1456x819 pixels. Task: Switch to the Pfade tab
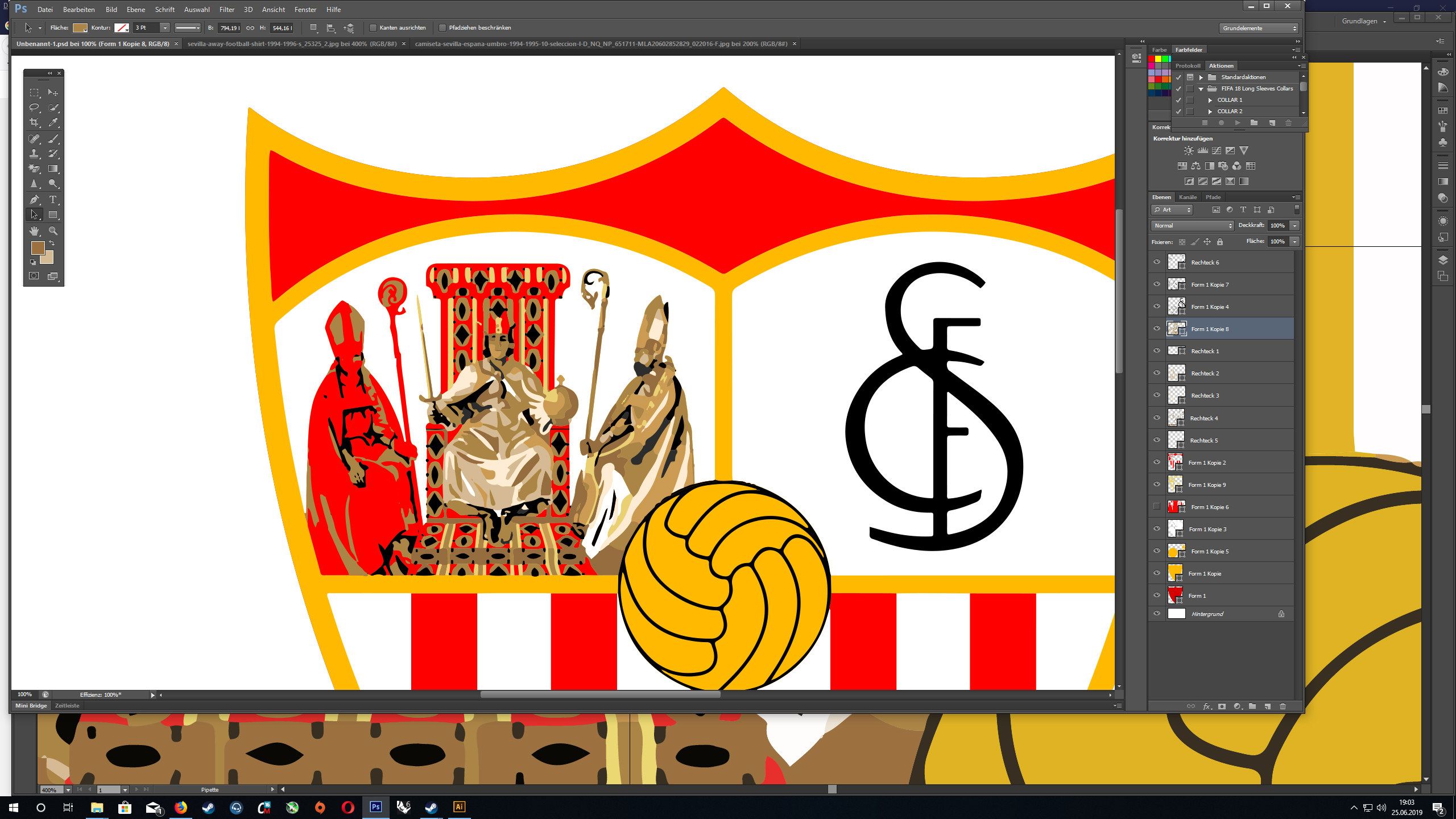1213,197
